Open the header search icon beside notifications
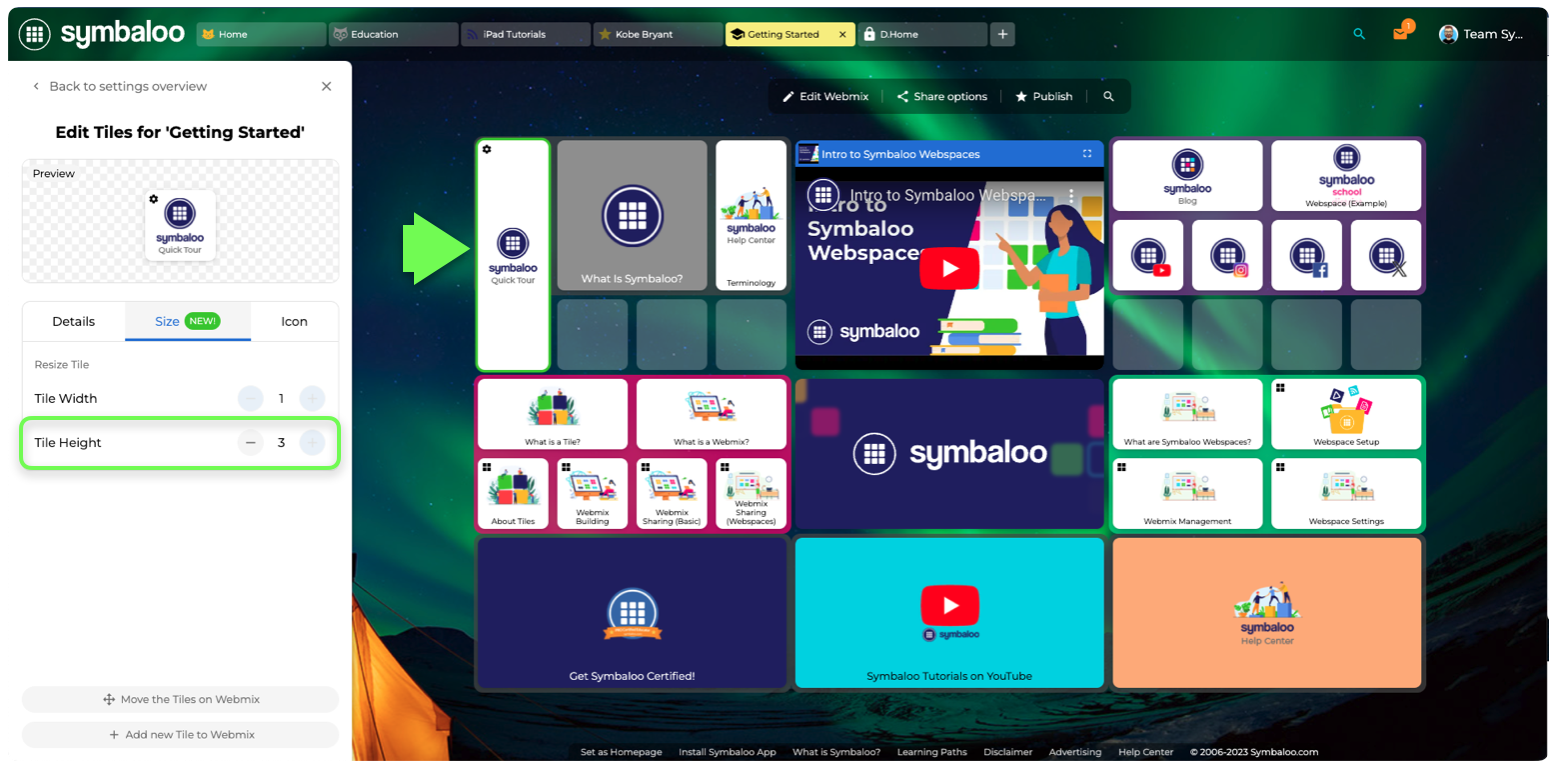The image size is (1555, 767). [1359, 34]
